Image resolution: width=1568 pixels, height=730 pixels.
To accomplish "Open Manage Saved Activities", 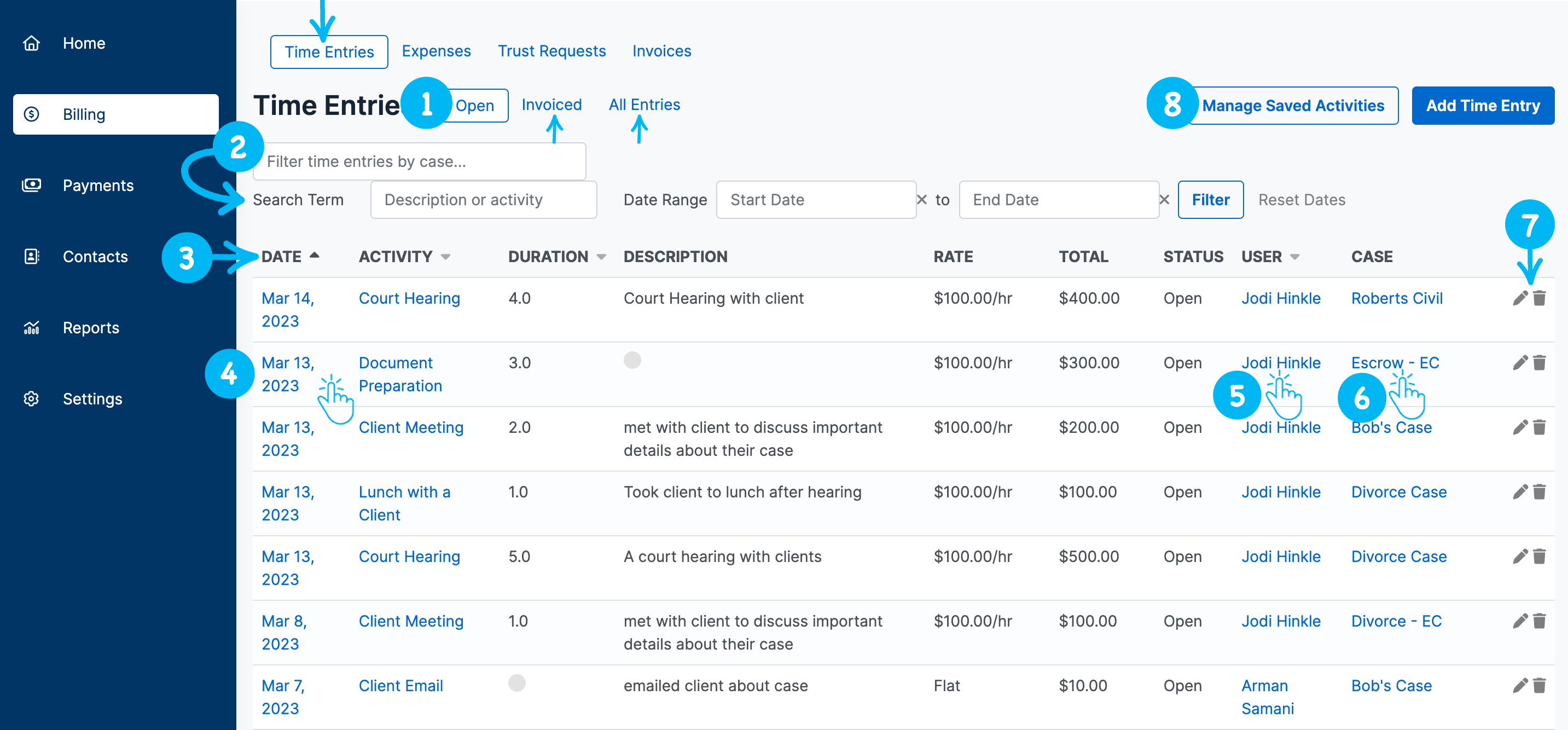I will click(1292, 106).
